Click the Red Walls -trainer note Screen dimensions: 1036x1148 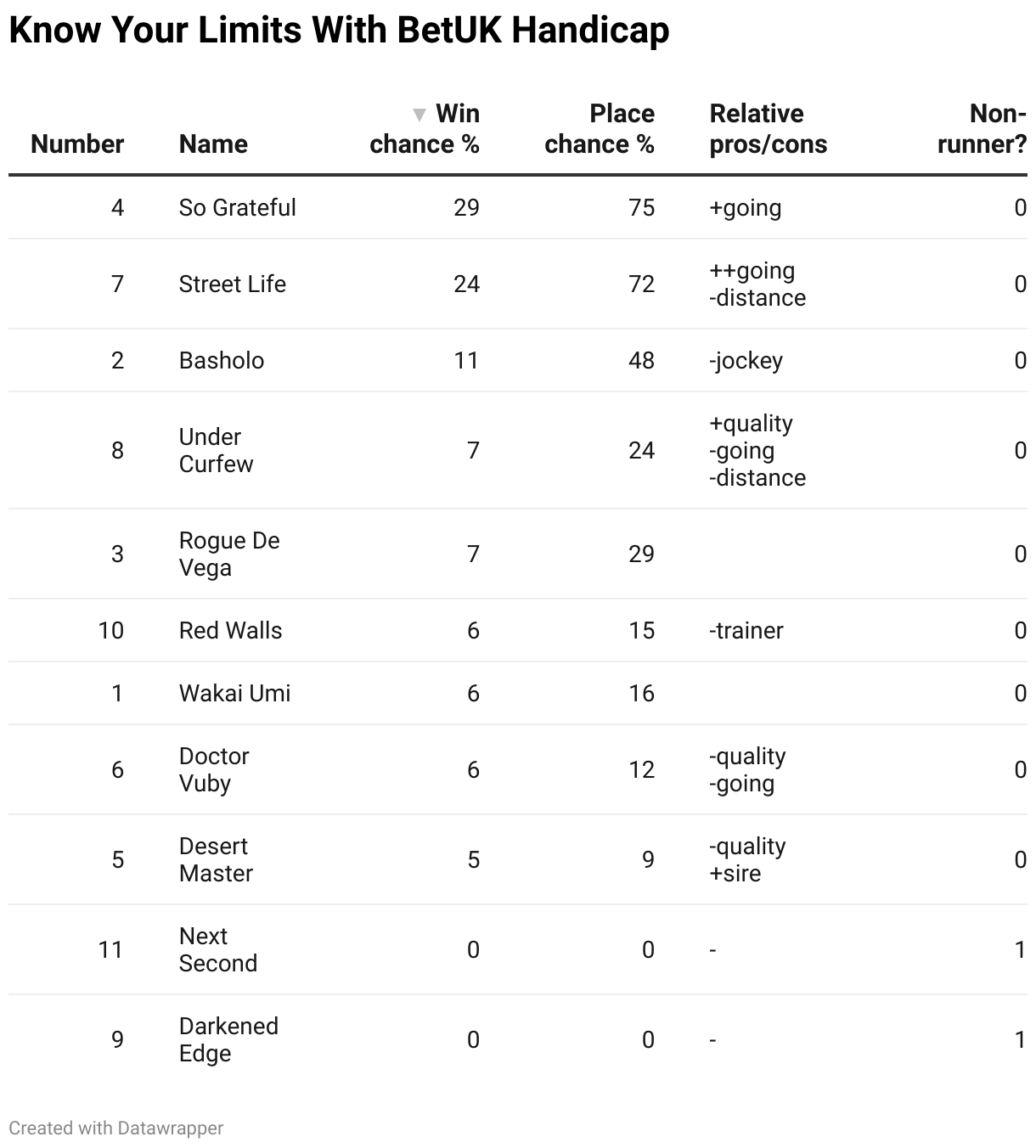click(746, 630)
